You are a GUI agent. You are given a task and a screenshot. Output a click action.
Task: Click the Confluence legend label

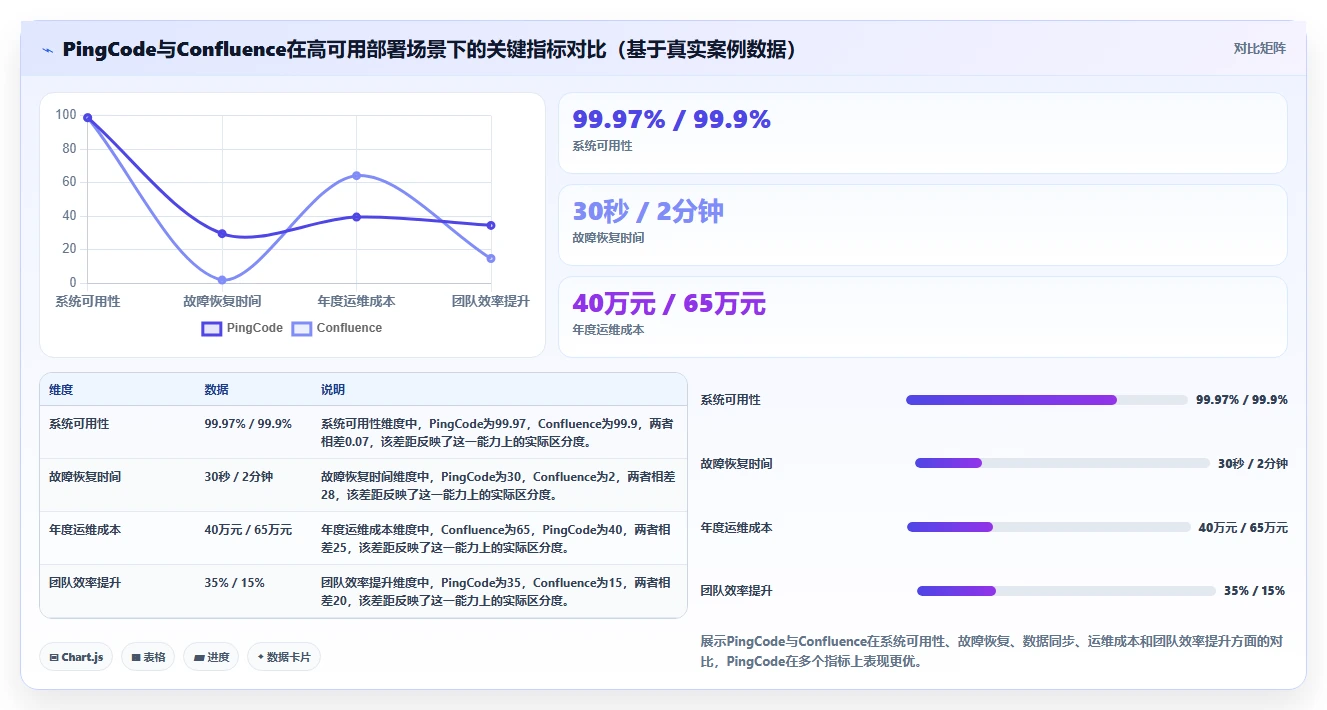[349, 328]
